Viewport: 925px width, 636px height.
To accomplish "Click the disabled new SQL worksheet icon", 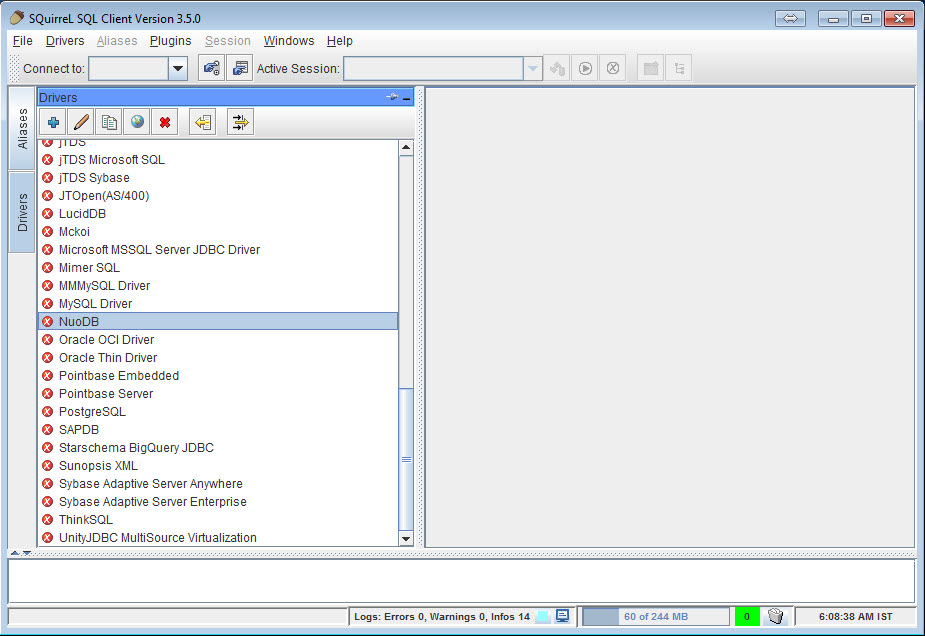I will pyautogui.click(x=651, y=68).
